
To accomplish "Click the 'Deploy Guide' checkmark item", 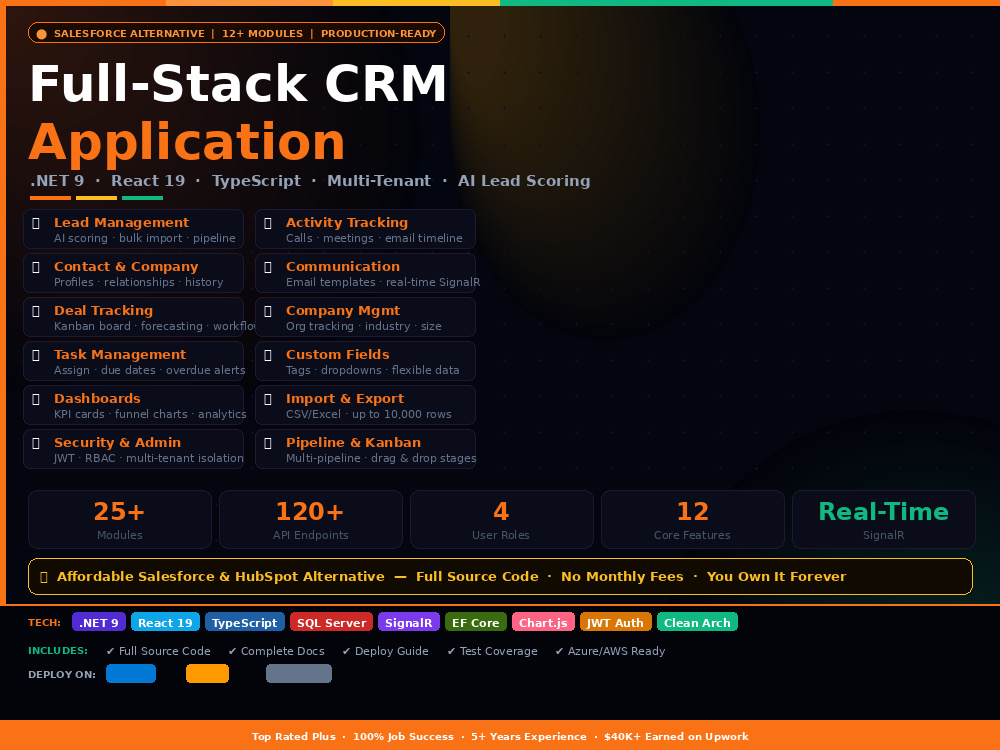I will coord(385,651).
